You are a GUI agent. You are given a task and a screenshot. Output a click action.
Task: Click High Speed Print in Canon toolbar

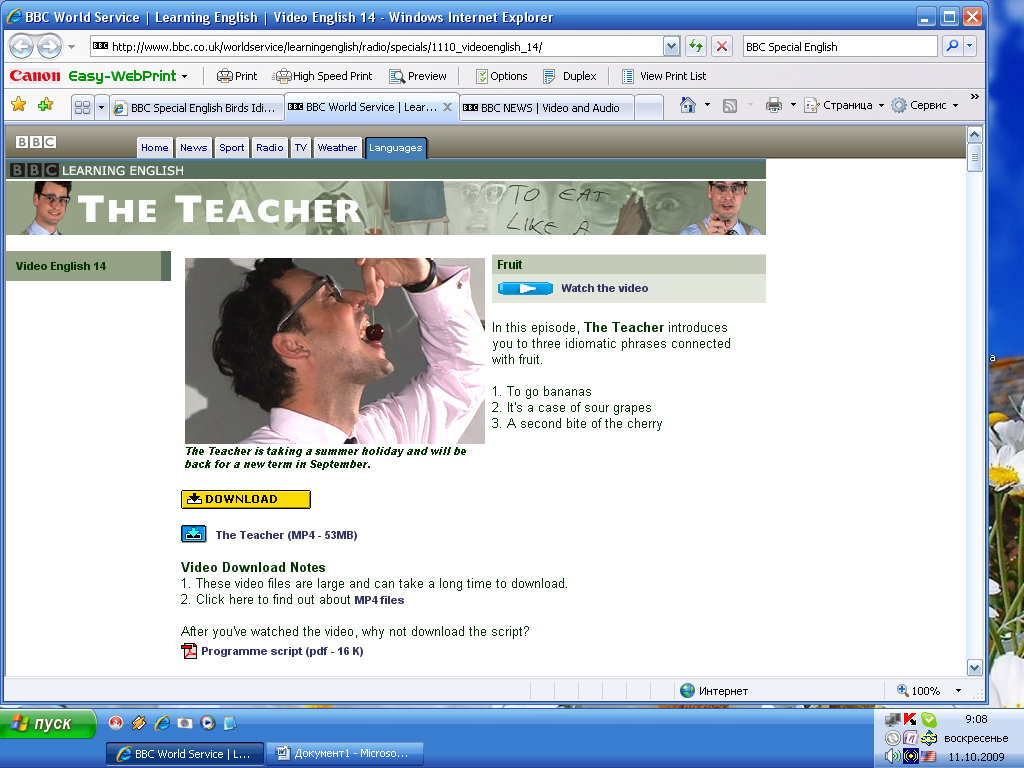tap(323, 76)
